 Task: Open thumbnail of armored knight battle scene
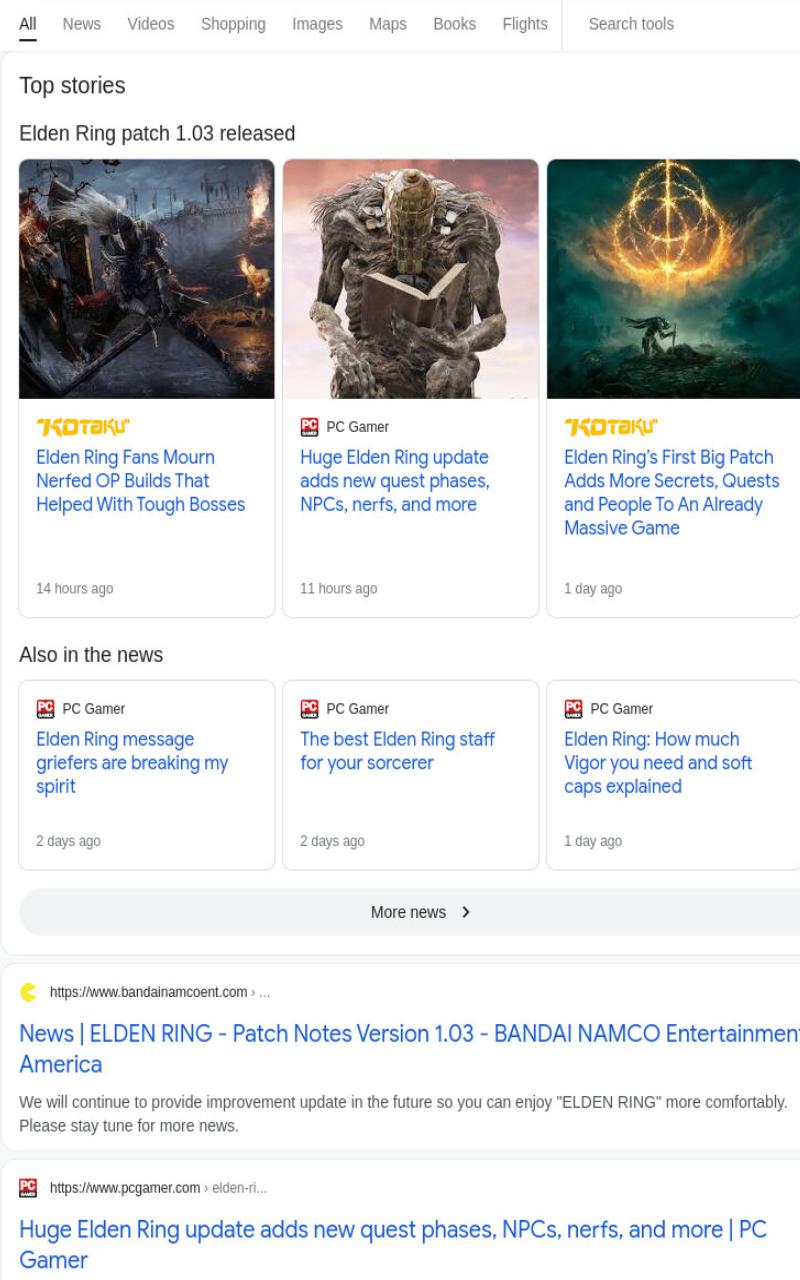pos(146,279)
